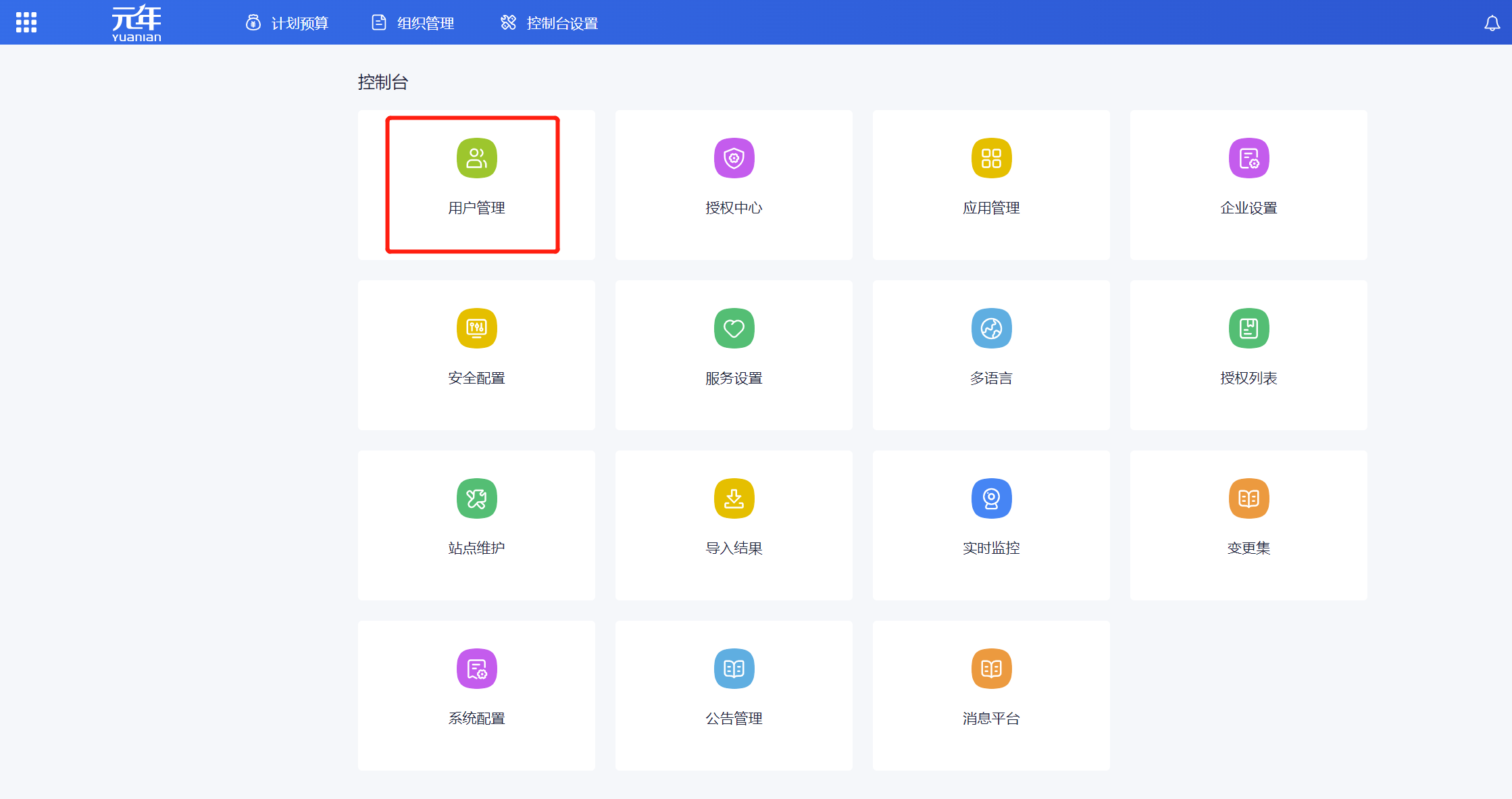This screenshot has height=799, width=1512.
Task: Open the 消息平台 card
Action: pyautogui.click(x=991, y=695)
